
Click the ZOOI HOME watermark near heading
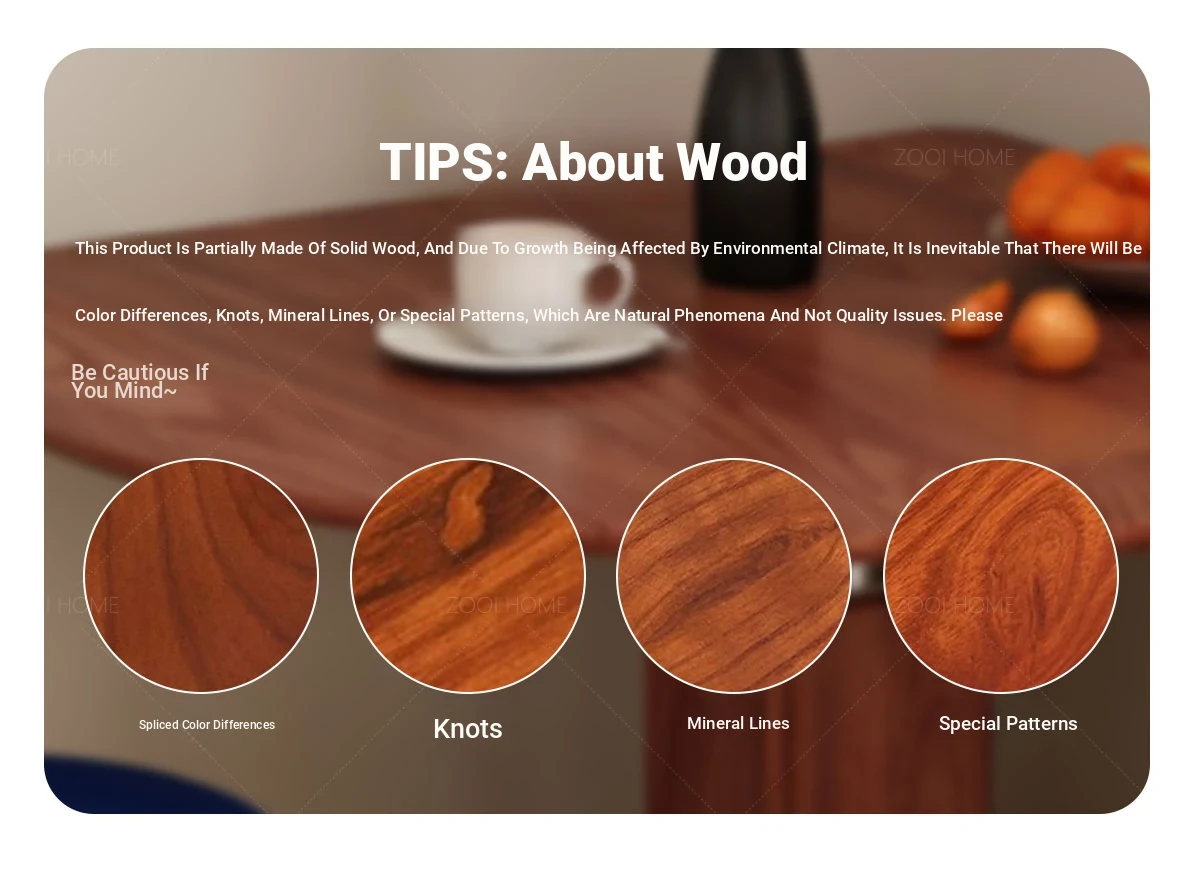pos(954,157)
